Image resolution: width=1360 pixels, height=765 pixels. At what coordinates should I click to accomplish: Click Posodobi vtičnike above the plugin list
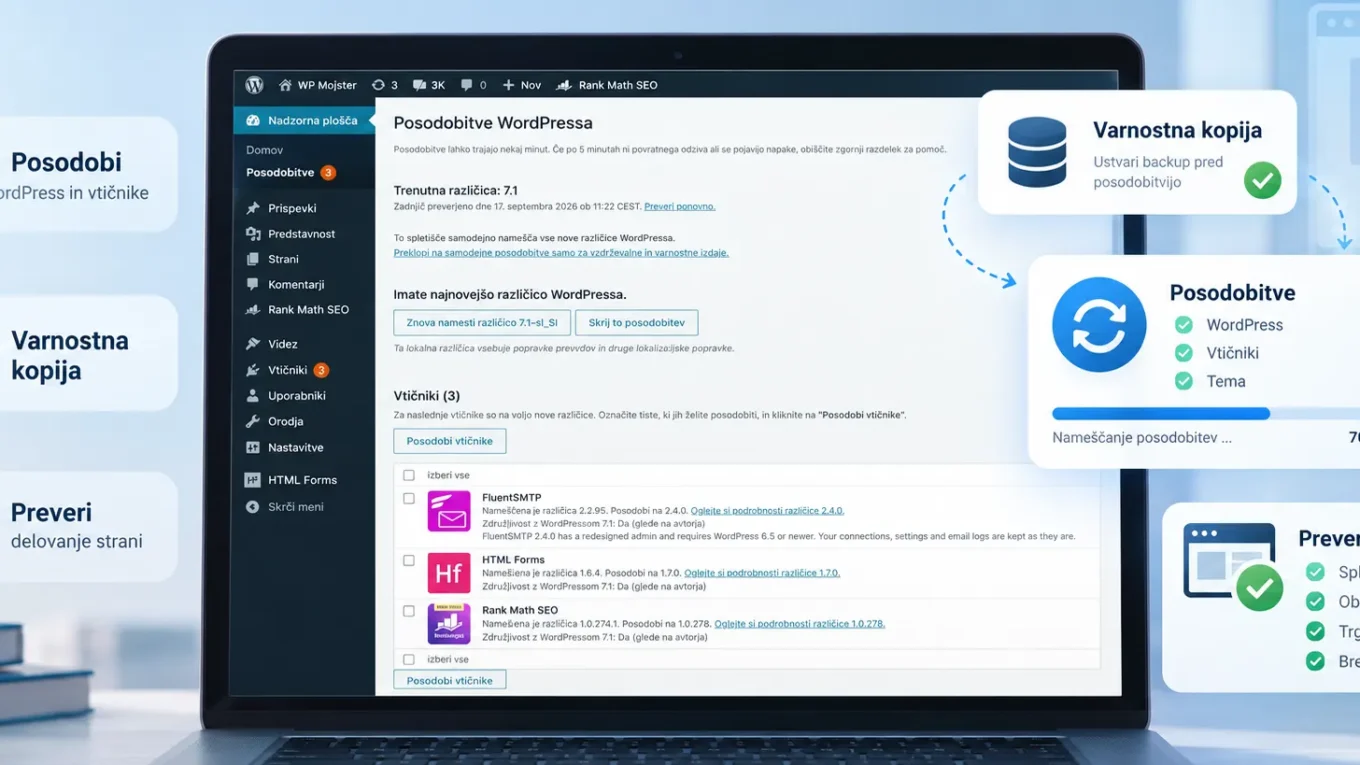pyautogui.click(x=450, y=441)
